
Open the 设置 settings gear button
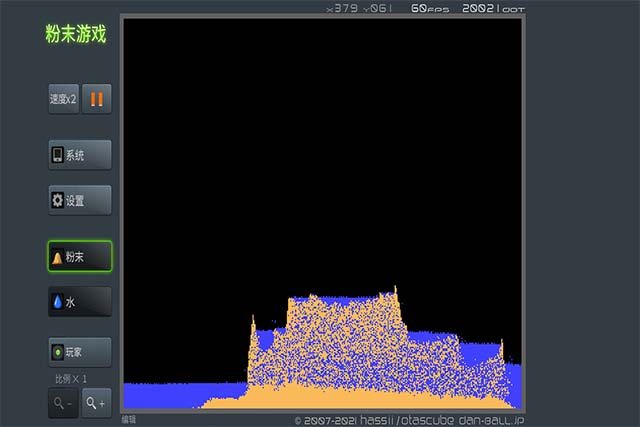[80, 200]
